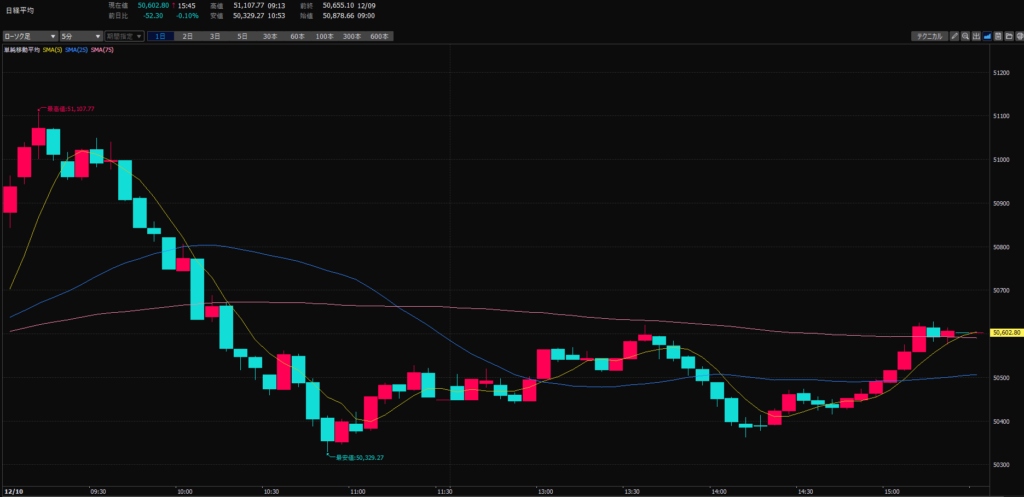This screenshot has width=1024, height=497.
Task: Open the ローソク足 chart type dropdown
Action: [x=29, y=36]
